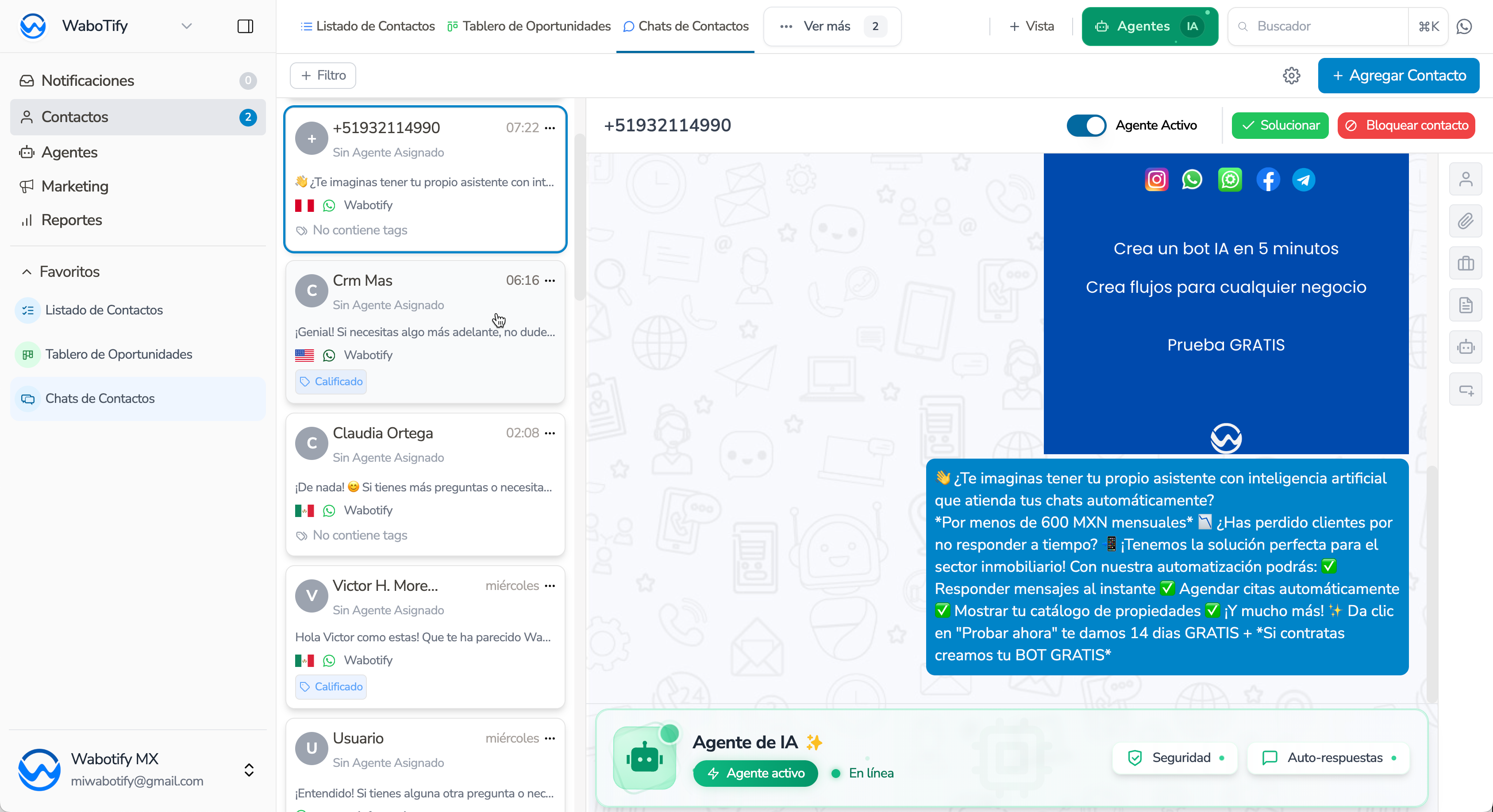Click the Solucionar button
Viewport: 1493px width, 812px height.
click(1280, 125)
